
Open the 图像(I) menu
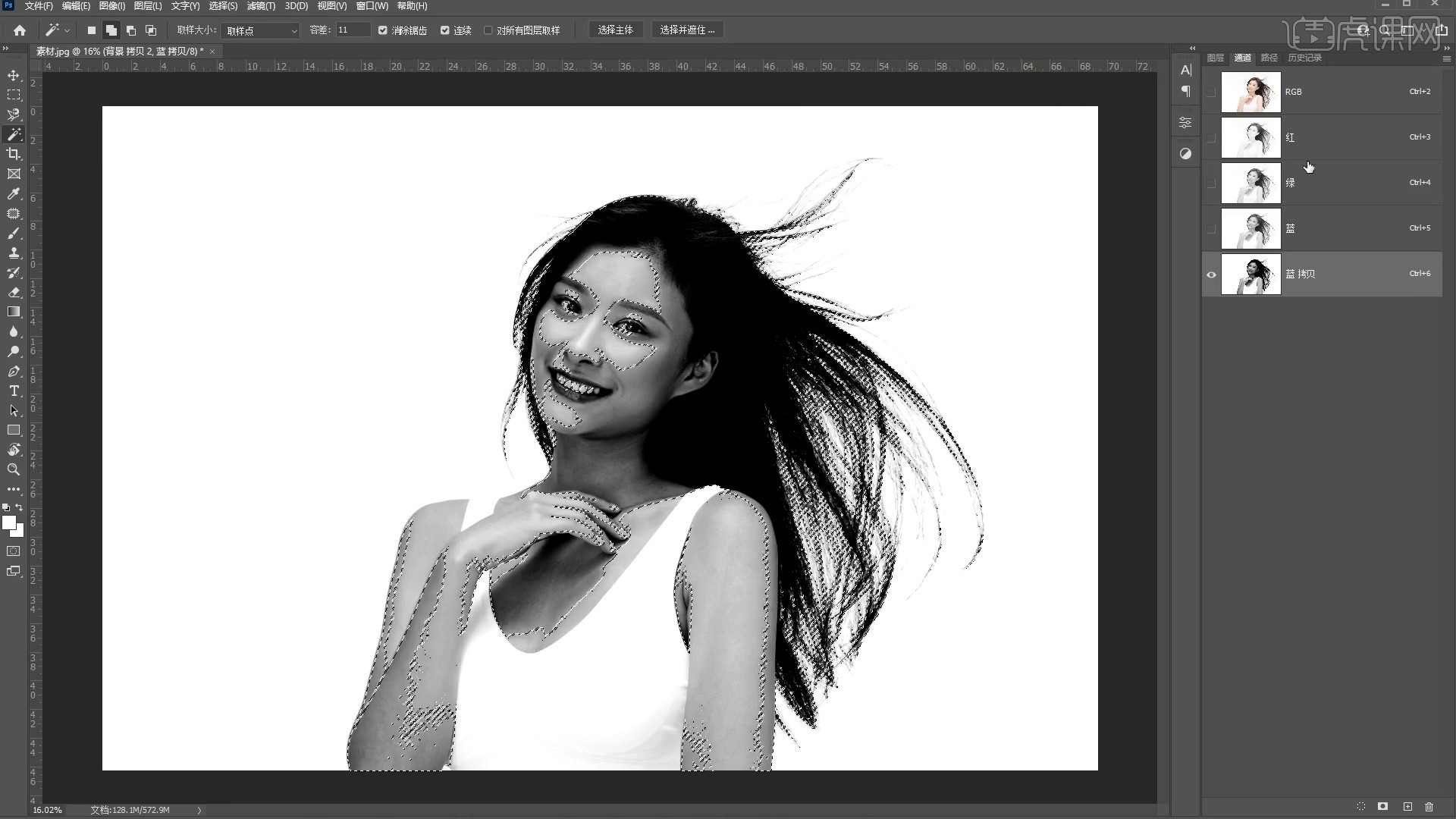(x=112, y=6)
